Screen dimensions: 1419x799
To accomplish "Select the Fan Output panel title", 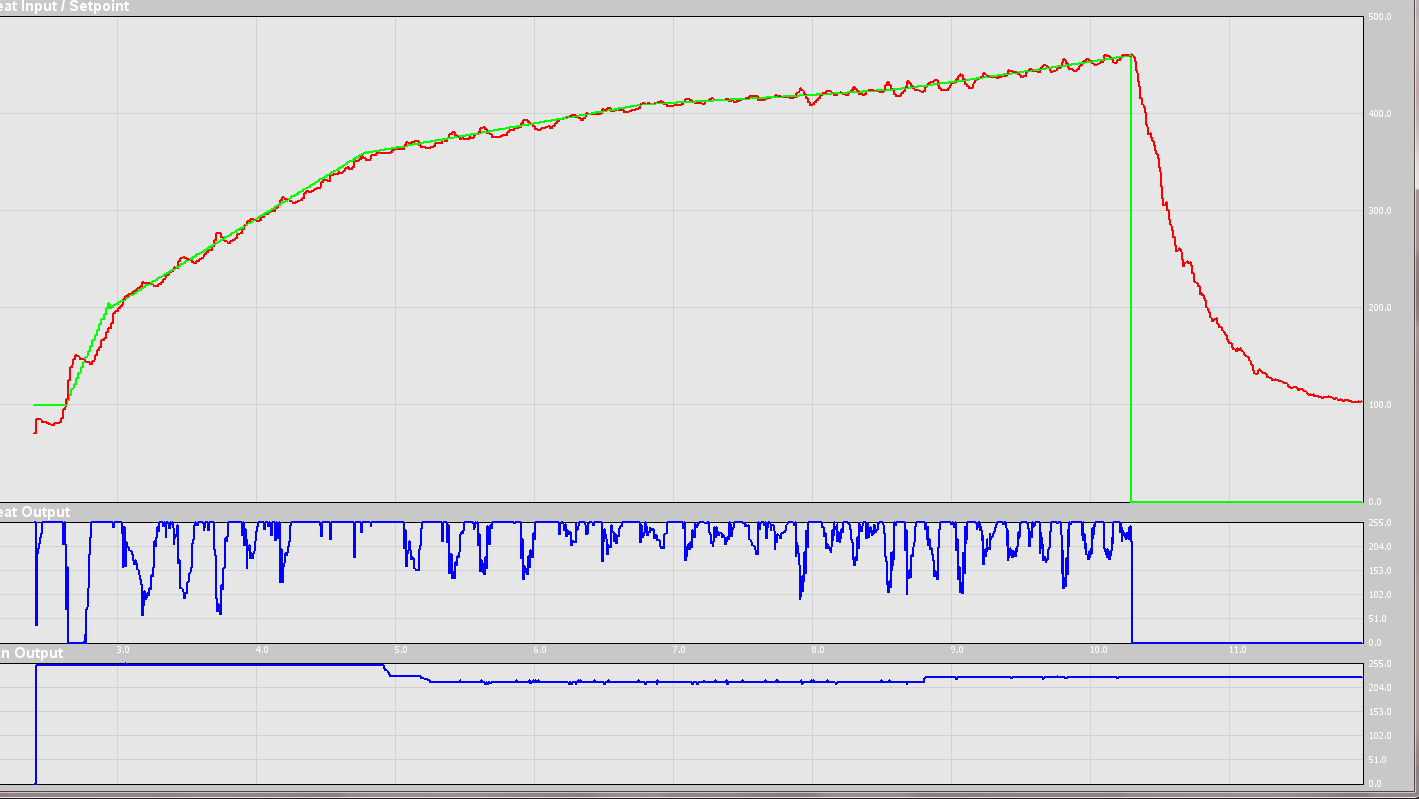I will pyautogui.click(x=33, y=653).
